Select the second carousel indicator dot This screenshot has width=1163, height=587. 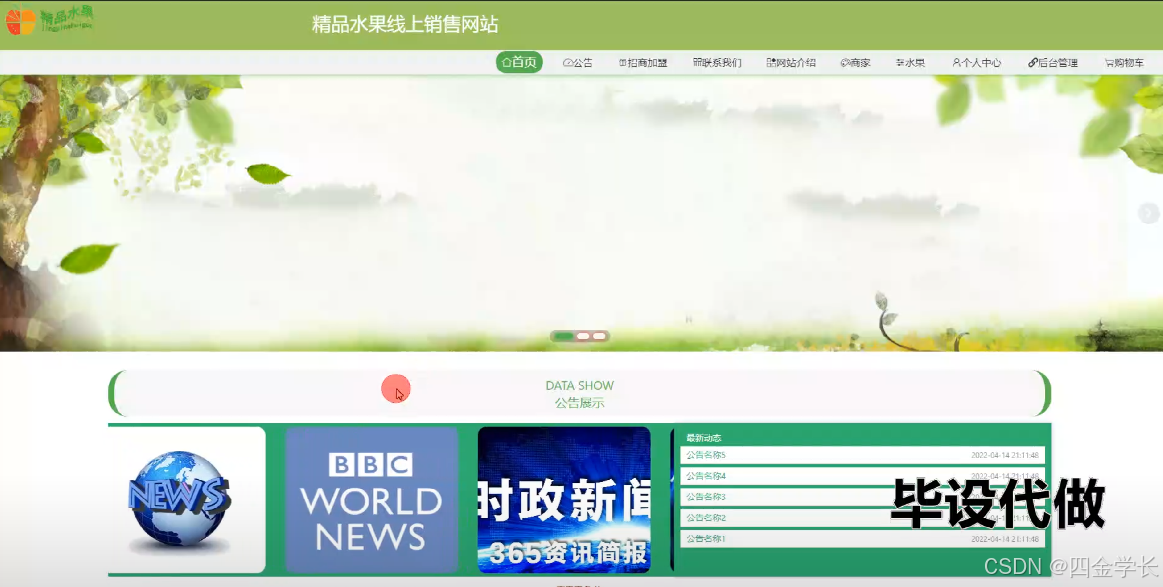(584, 336)
